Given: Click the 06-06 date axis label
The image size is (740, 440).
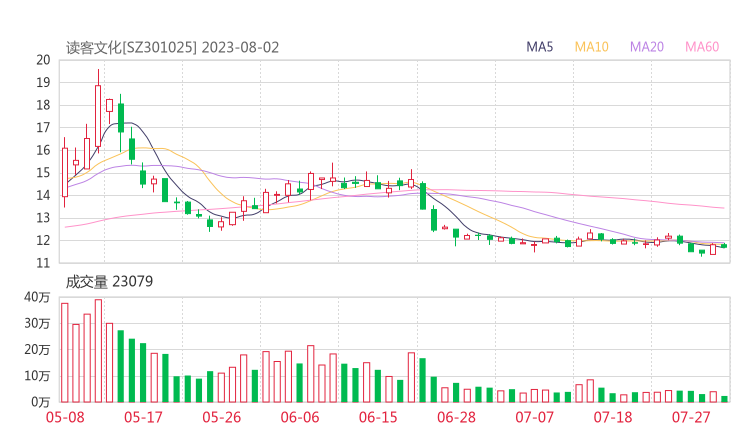Looking at the screenshot, I should (x=300, y=417).
